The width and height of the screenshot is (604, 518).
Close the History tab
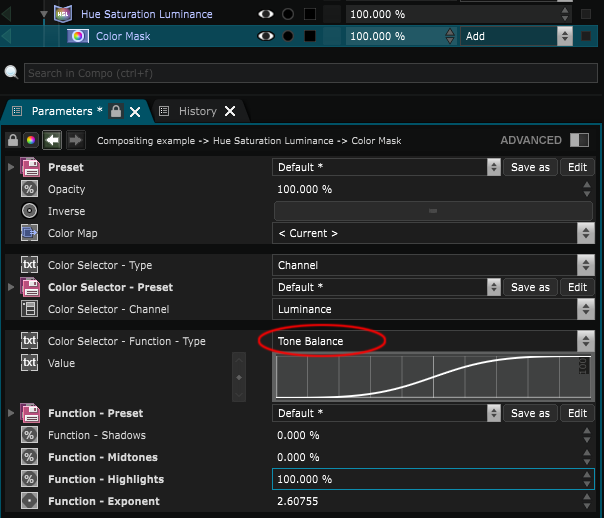point(230,111)
